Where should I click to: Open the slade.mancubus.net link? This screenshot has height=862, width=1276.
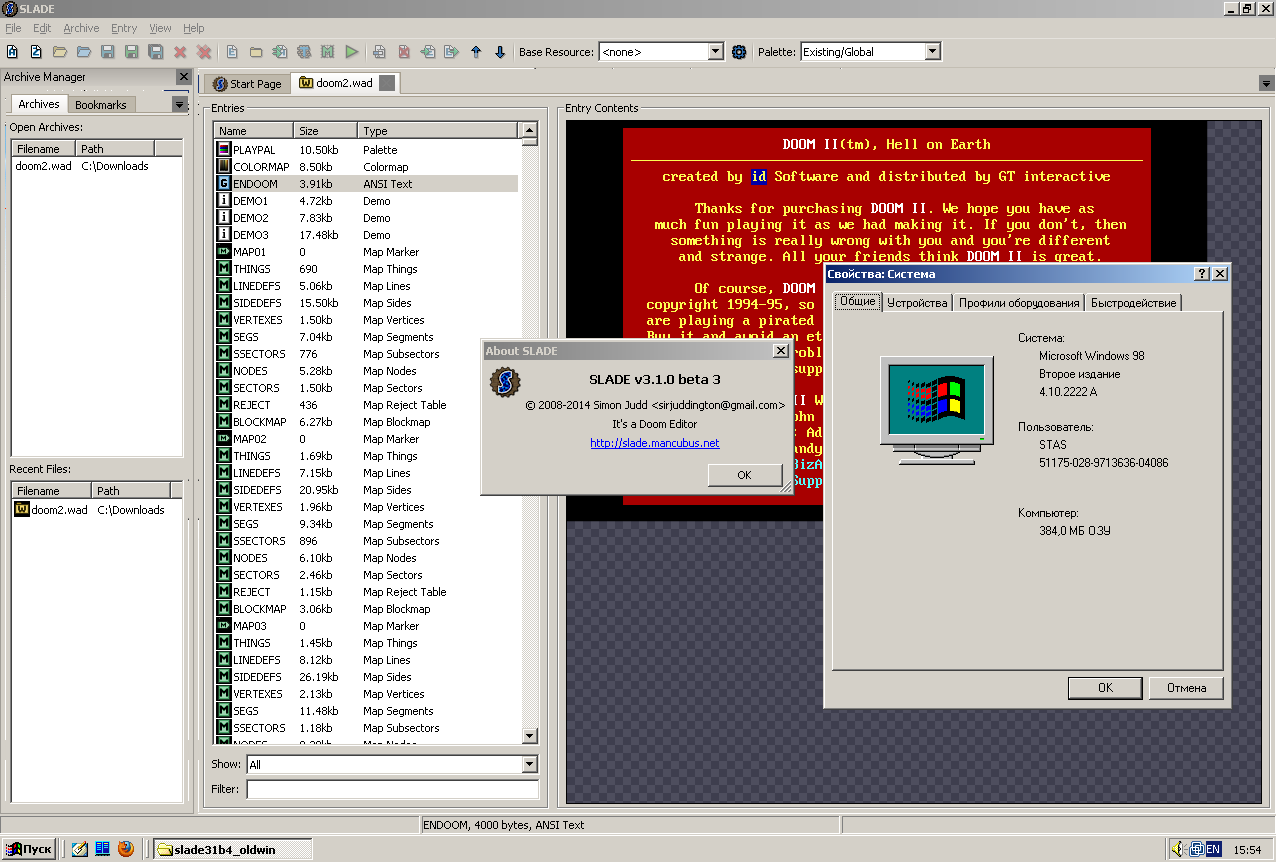coord(654,443)
